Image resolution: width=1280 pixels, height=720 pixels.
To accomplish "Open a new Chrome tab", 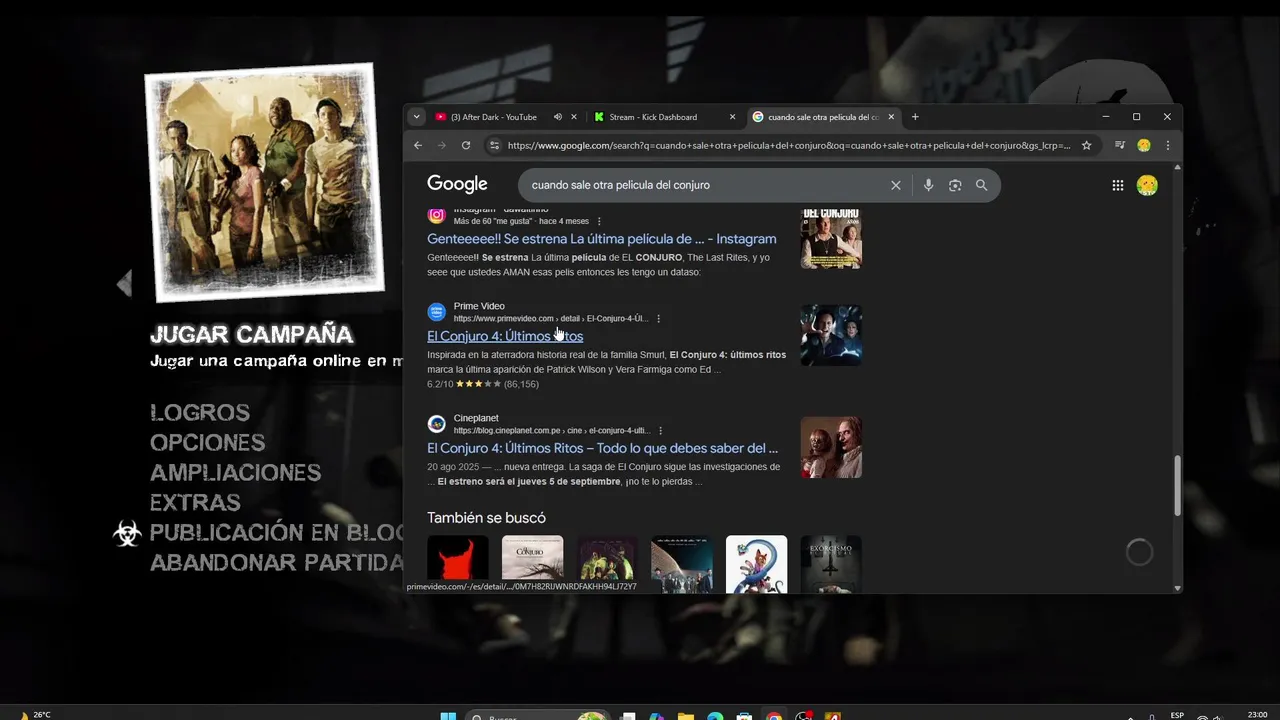I will 915,117.
